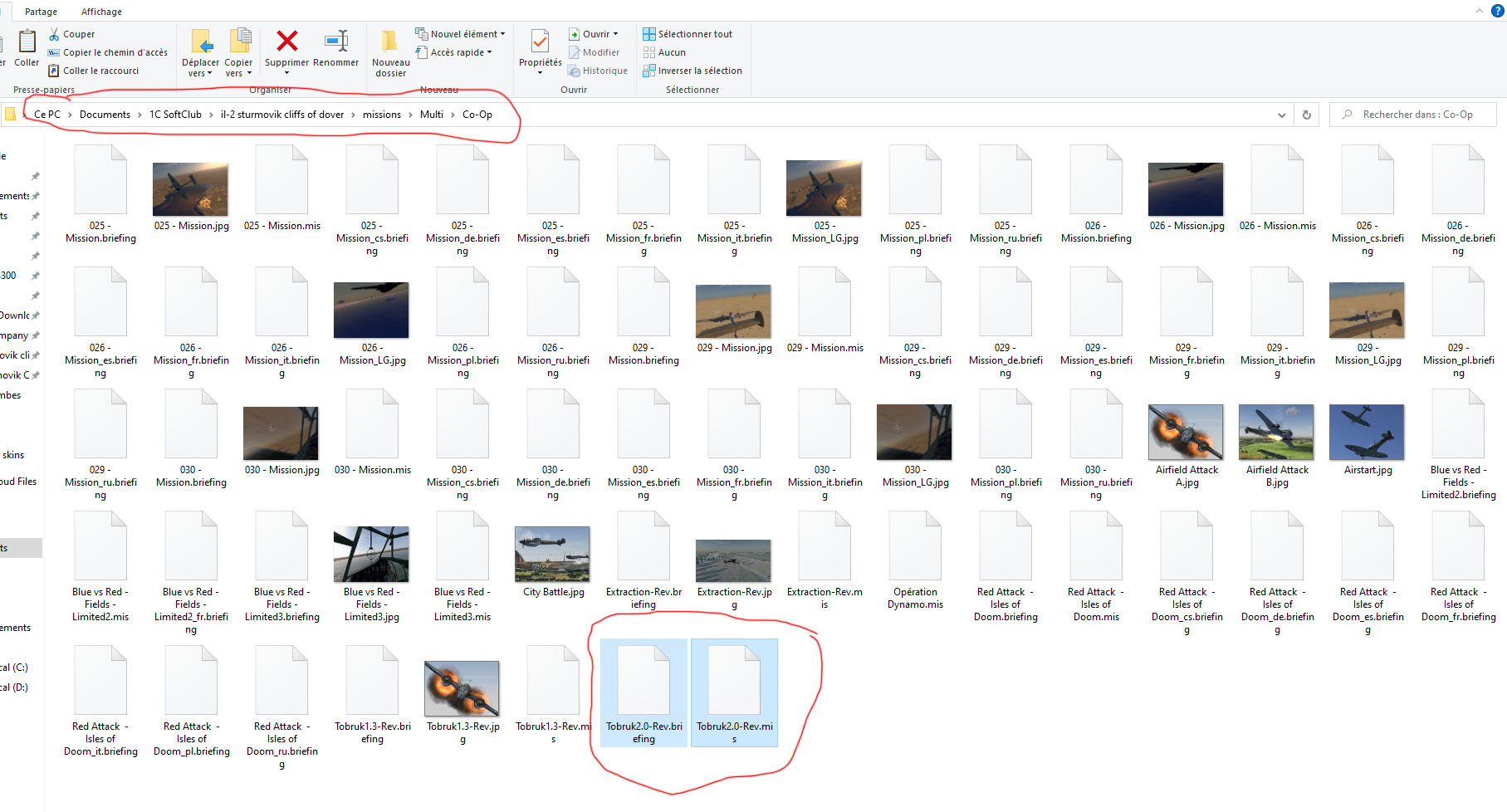Screen dimensions: 1507x812
Task: Go to 1C SoftClub in the breadcrumb
Action: (x=175, y=115)
